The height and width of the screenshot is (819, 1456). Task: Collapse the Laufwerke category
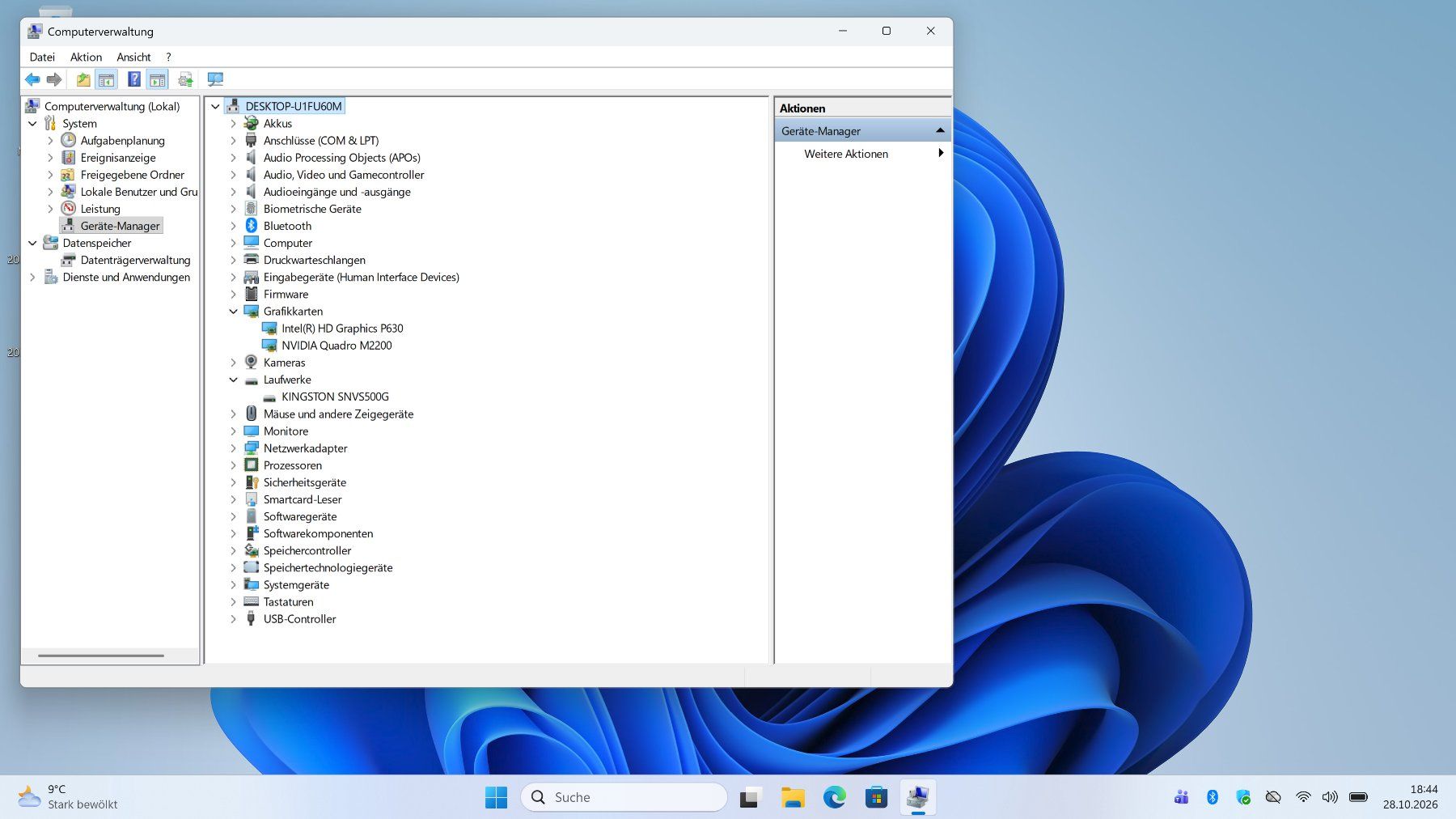(234, 380)
